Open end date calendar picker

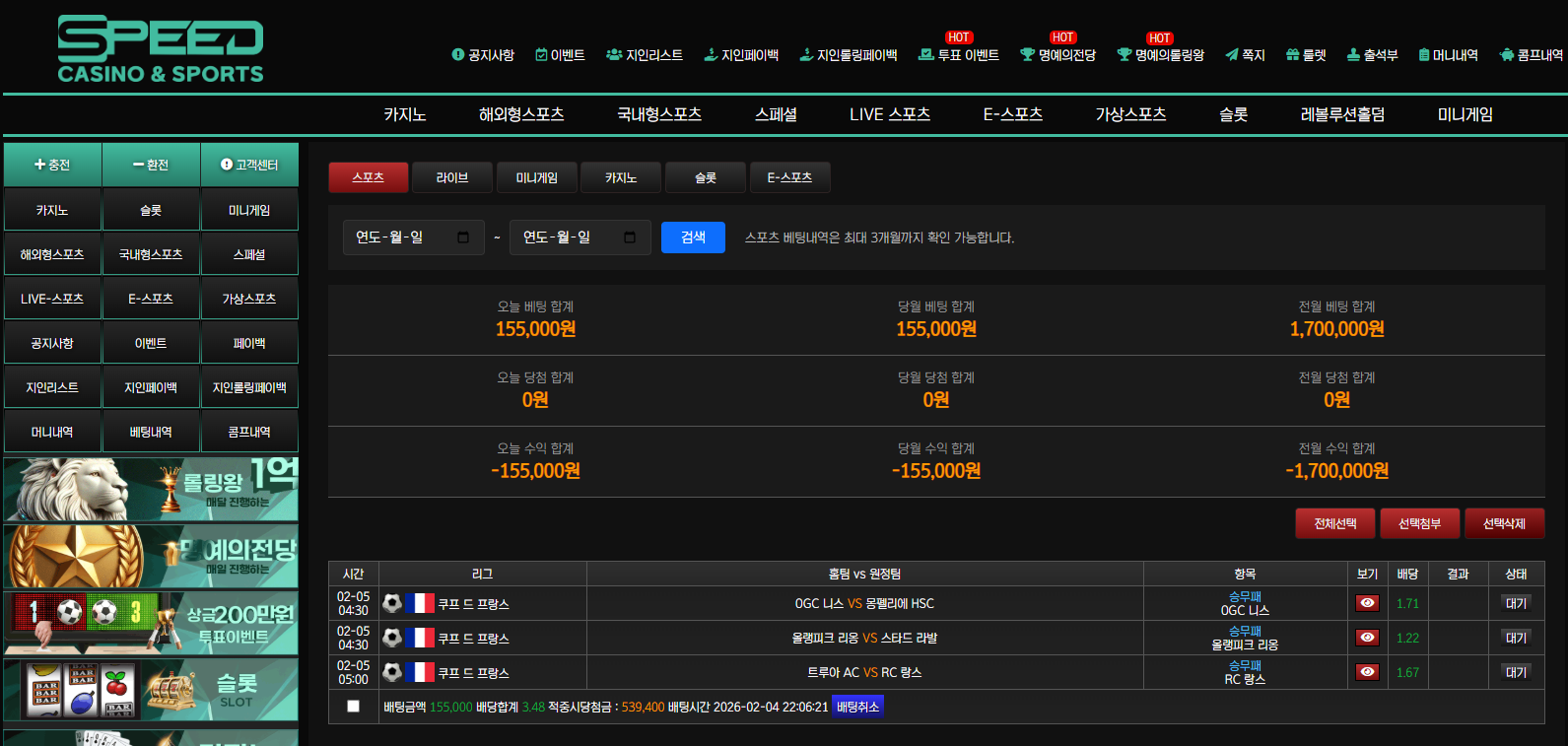[x=630, y=237]
